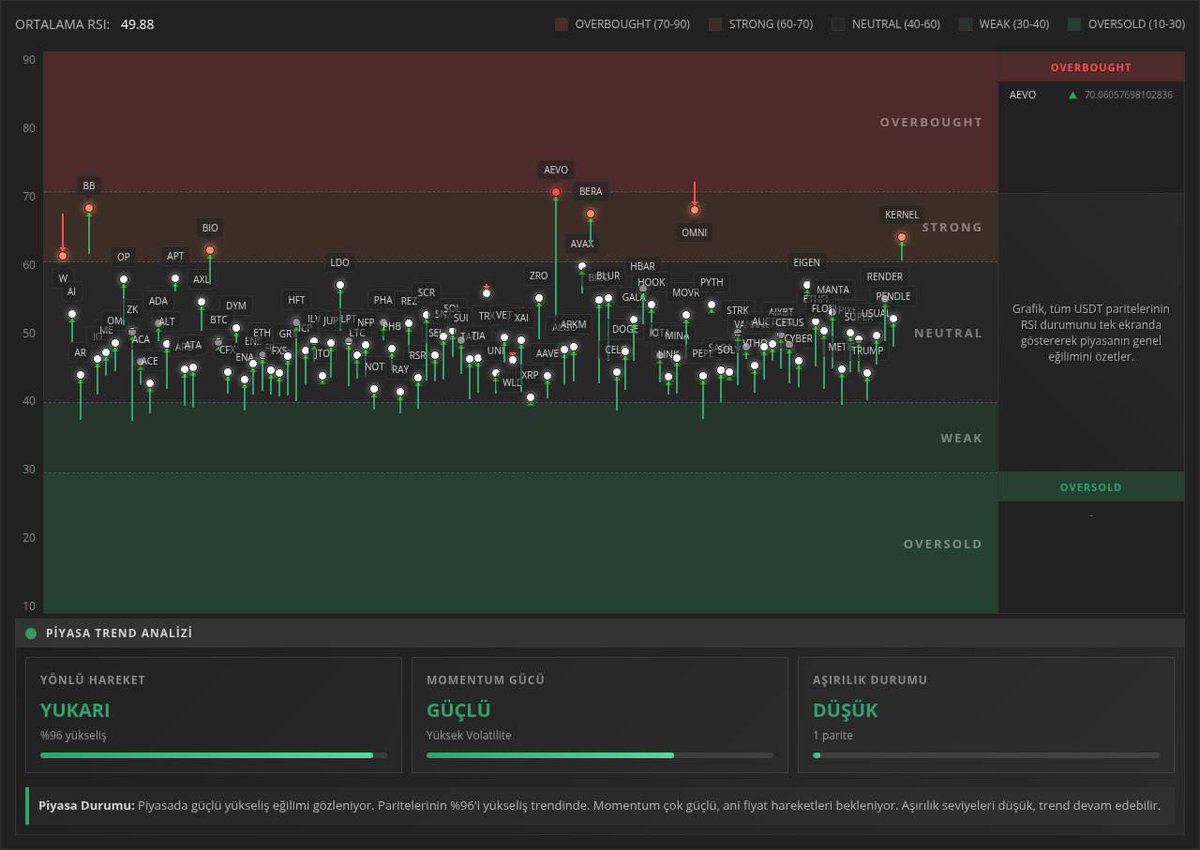
Task: Select AEVO row in Overbought list
Action: [1091, 95]
